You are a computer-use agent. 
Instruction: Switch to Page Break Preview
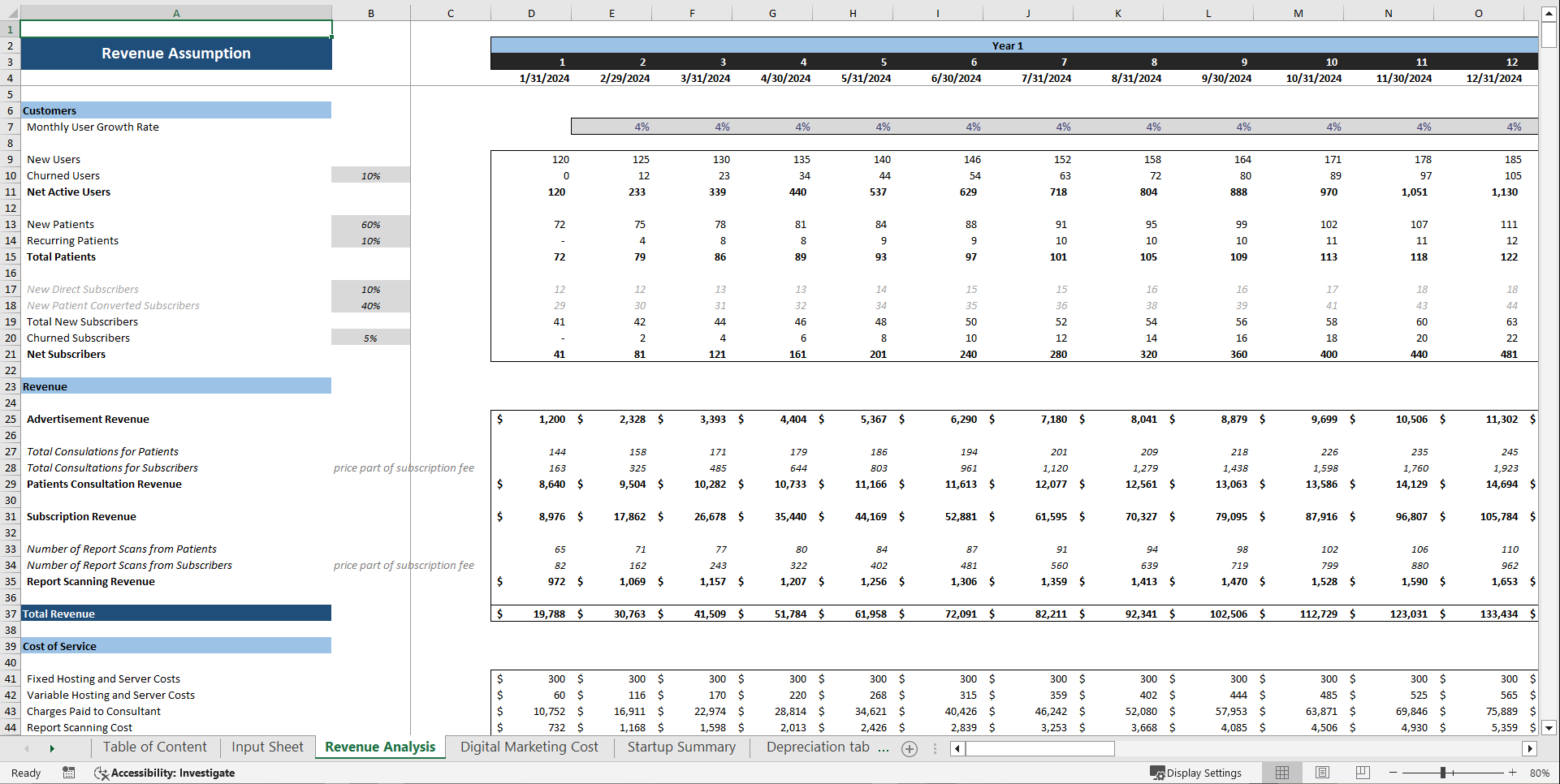pos(1363,773)
